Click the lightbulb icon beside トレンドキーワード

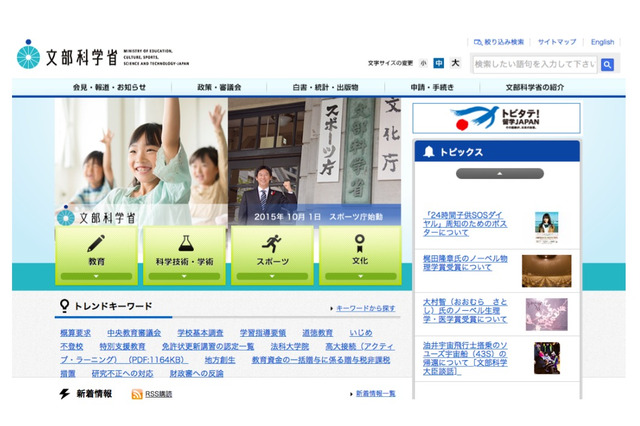64,306
